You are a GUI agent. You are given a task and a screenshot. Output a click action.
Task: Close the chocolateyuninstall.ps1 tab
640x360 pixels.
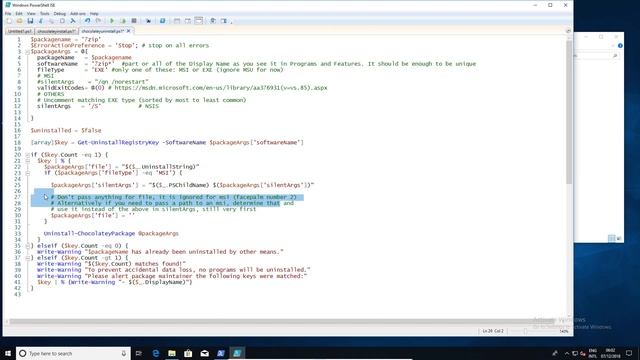129,31
